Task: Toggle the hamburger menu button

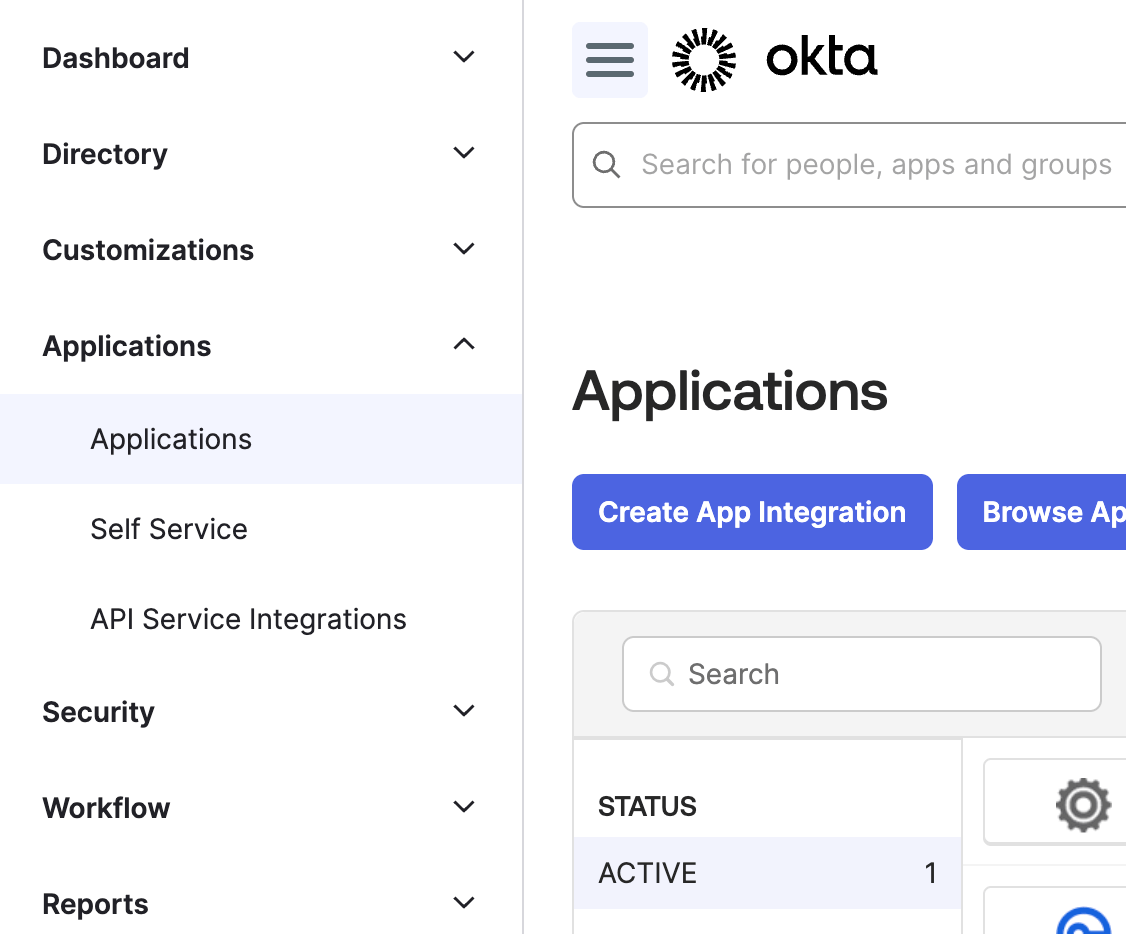Action: click(x=610, y=60)
